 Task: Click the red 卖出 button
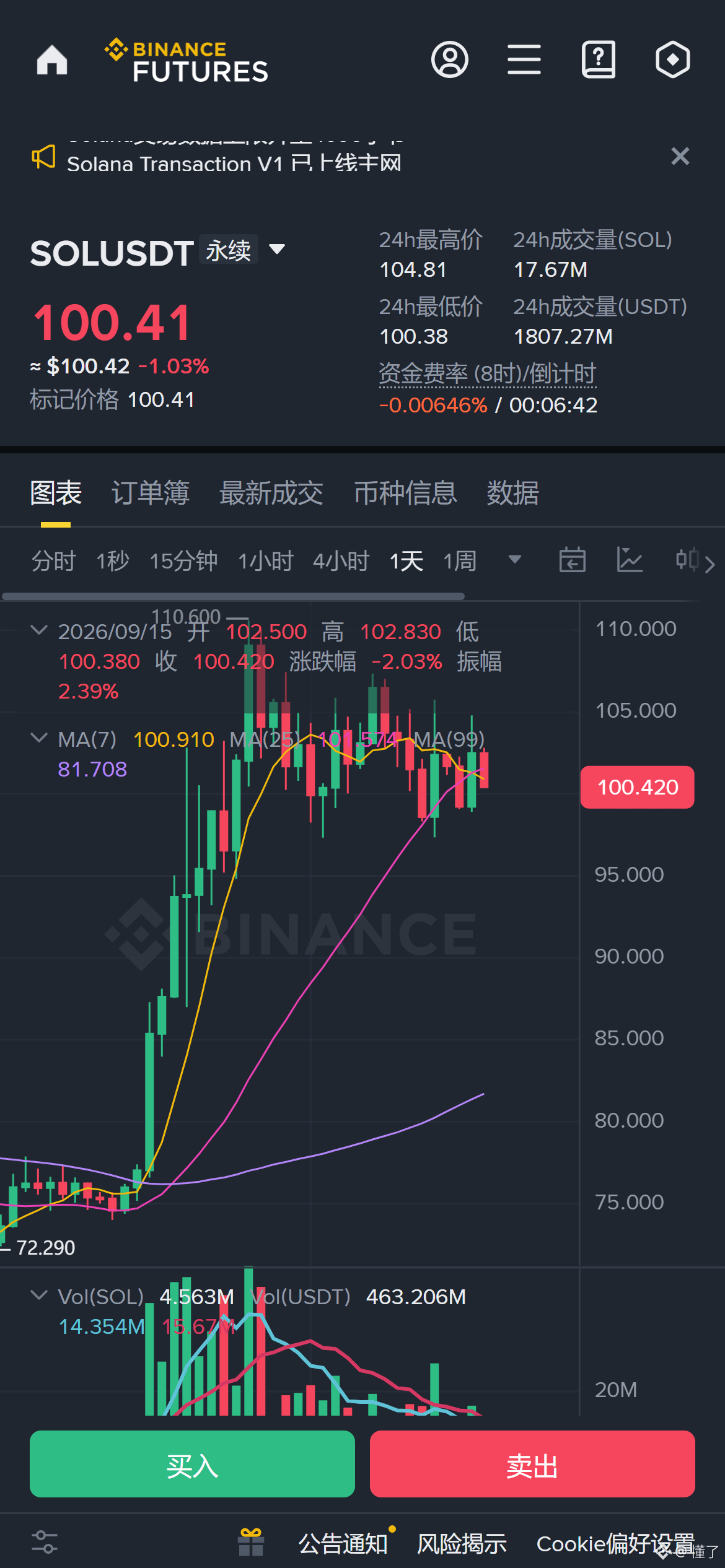(x=532, y=1464)
